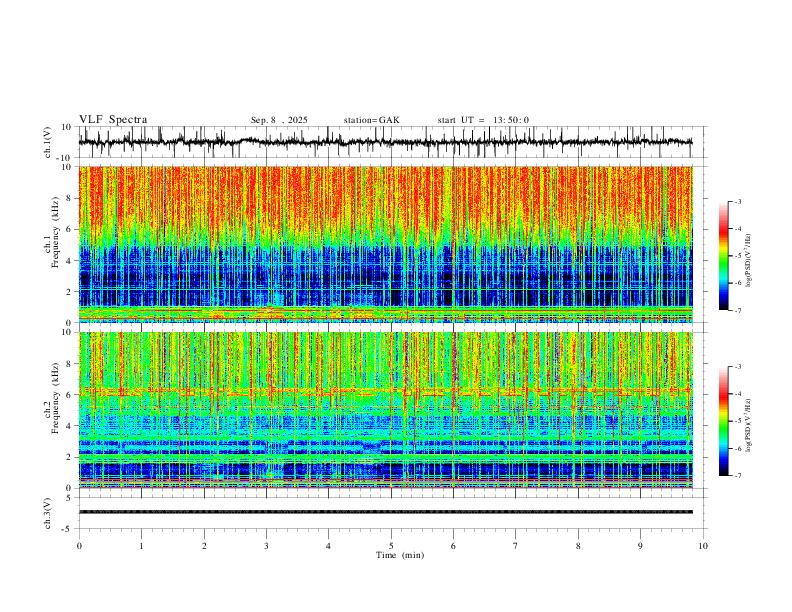Click the "-3" label on ch.1 color scale

click(738, 201)
